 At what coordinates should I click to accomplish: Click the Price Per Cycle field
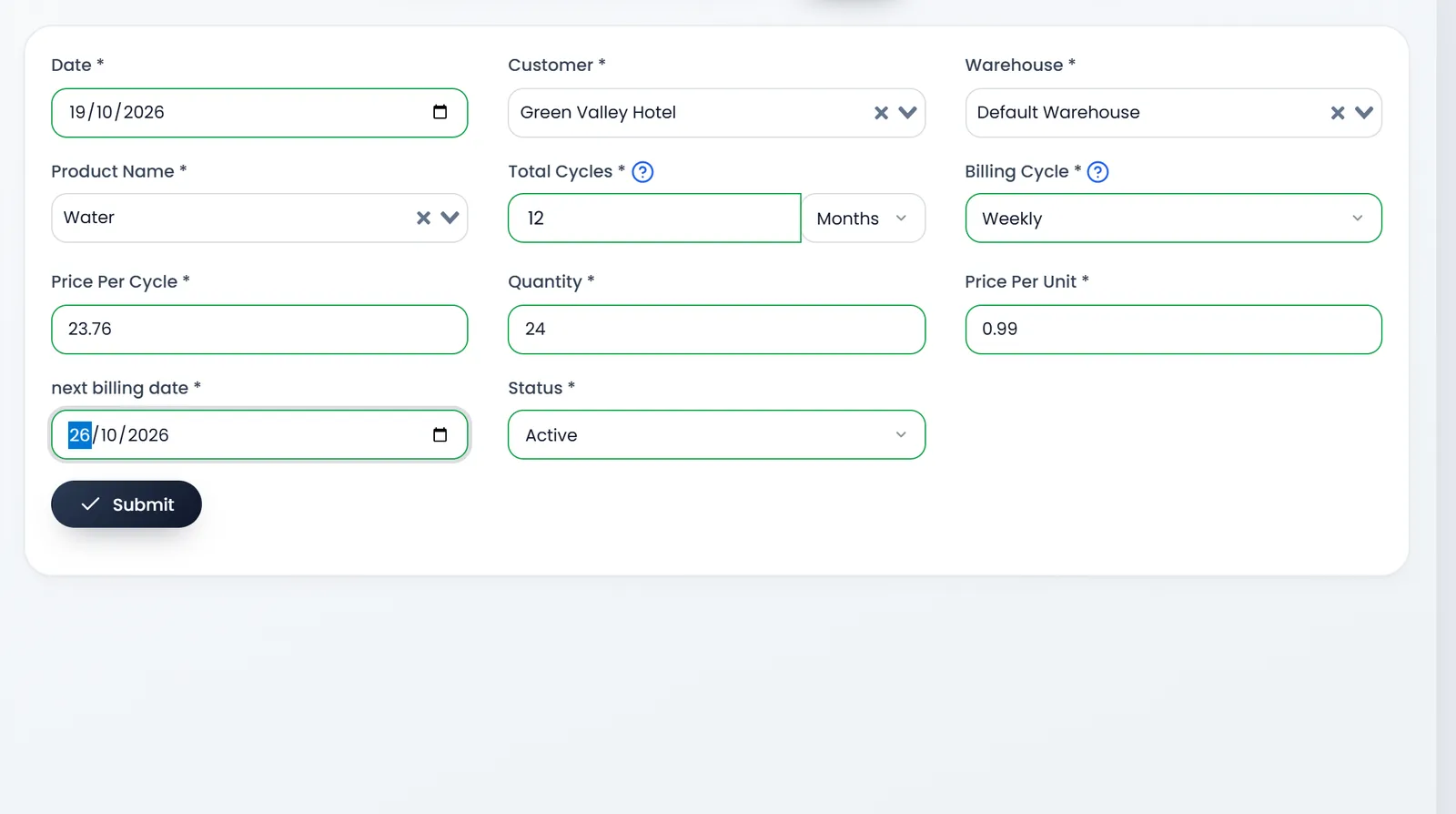(x=259, y=330)
